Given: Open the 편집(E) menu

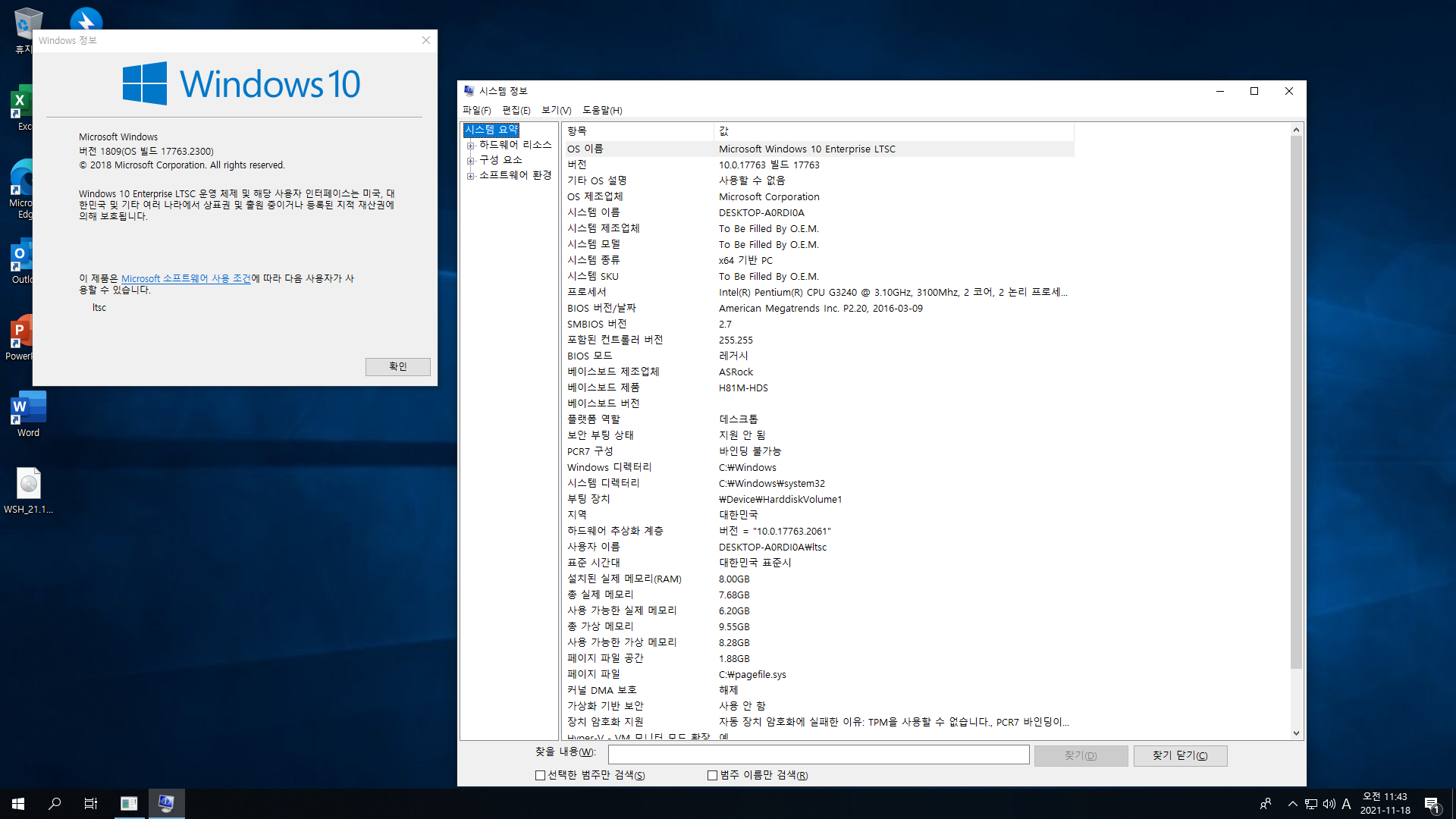Looking at the screenshot, I should coord(516,111).
